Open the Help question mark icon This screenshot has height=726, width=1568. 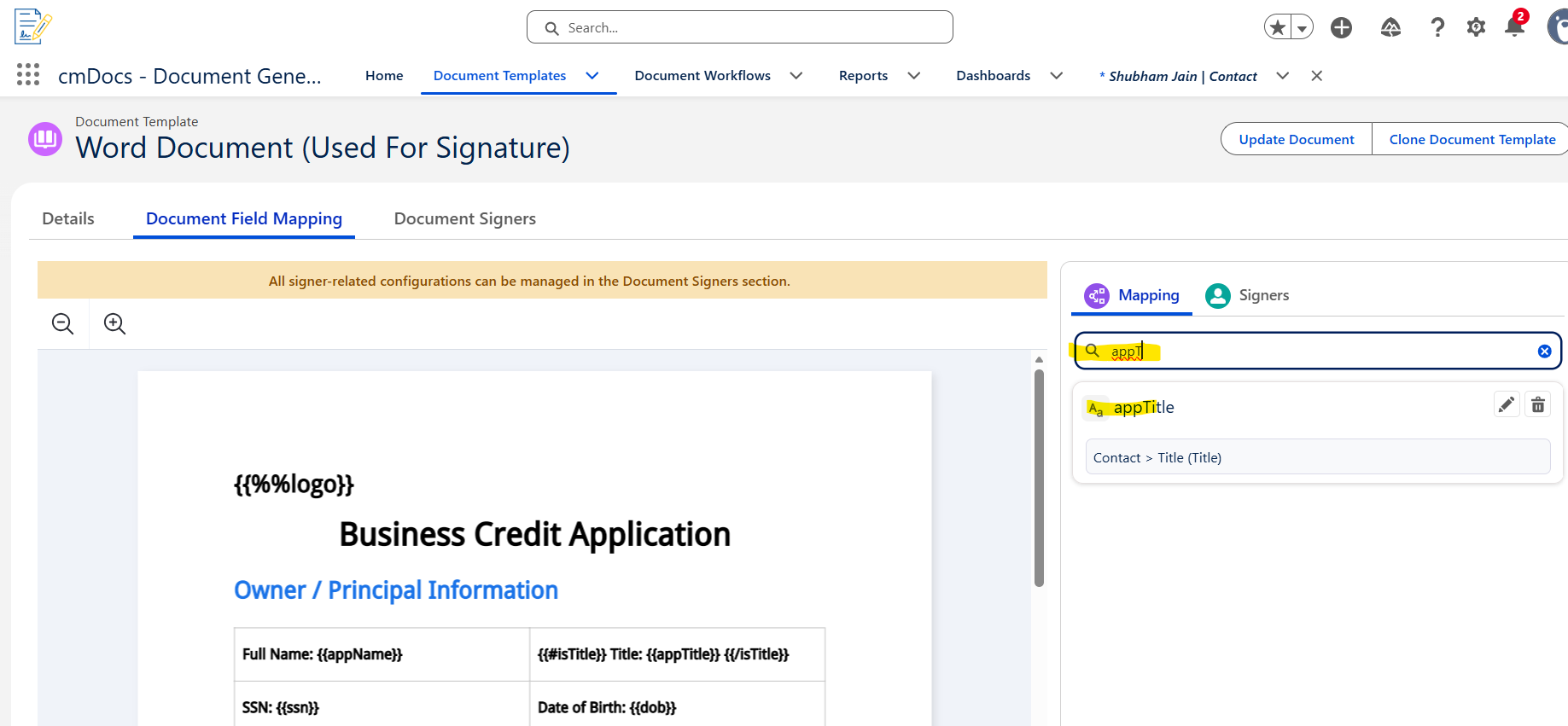[x=1437, y=27]
